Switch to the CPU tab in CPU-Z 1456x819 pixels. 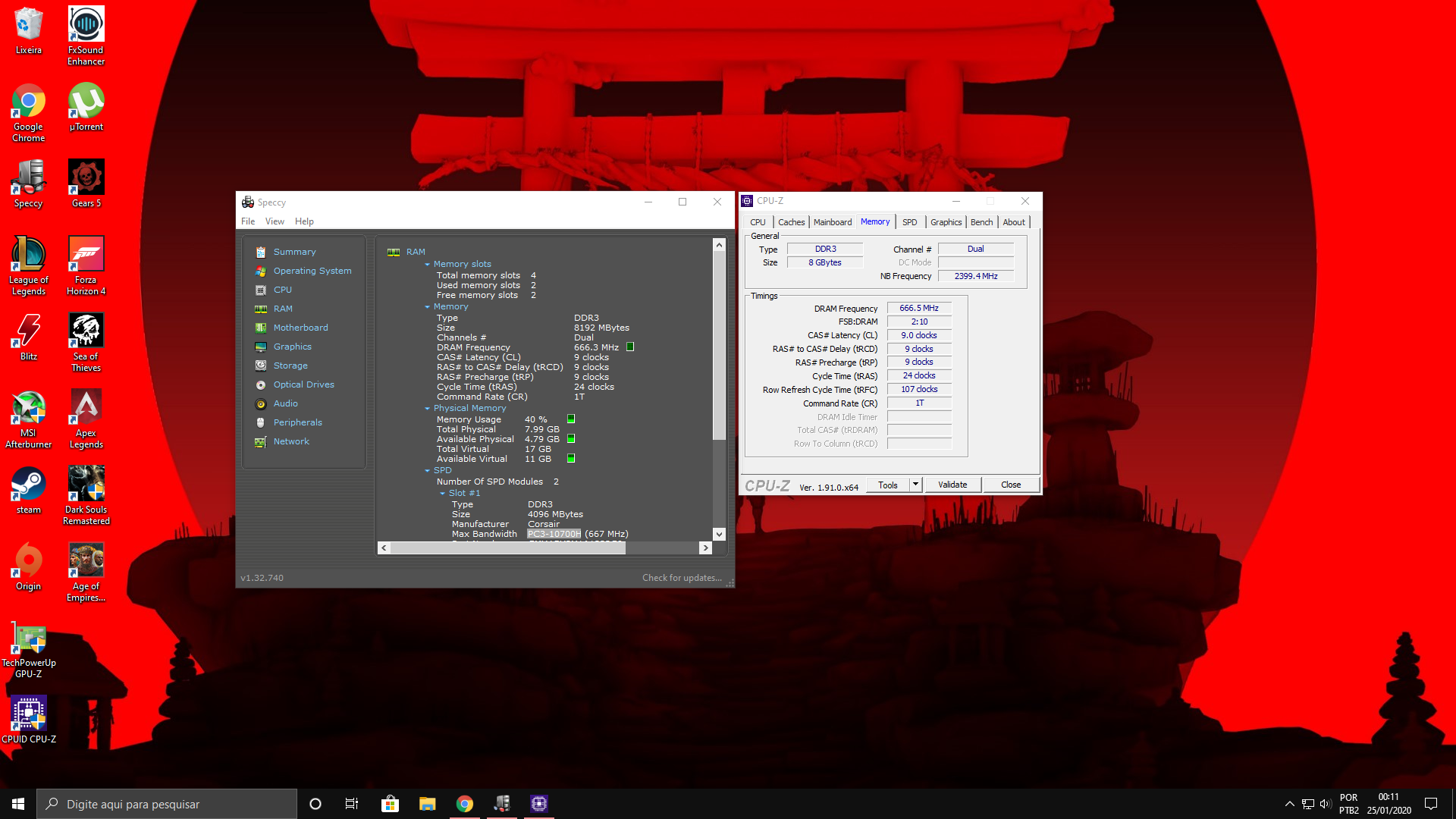tap(758, 222)
